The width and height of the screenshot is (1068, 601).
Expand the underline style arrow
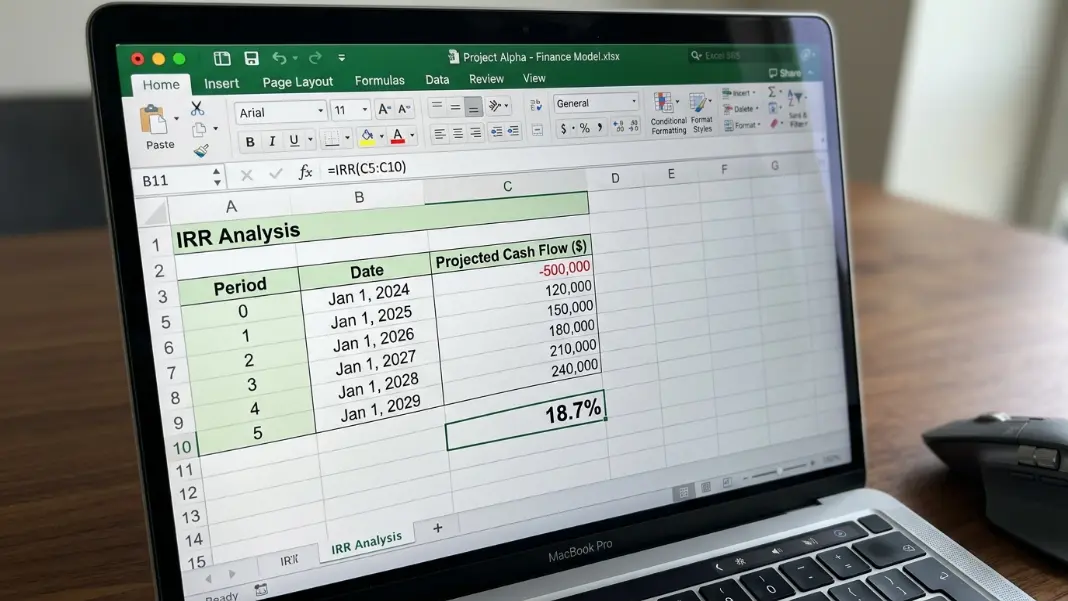(311, 140)
